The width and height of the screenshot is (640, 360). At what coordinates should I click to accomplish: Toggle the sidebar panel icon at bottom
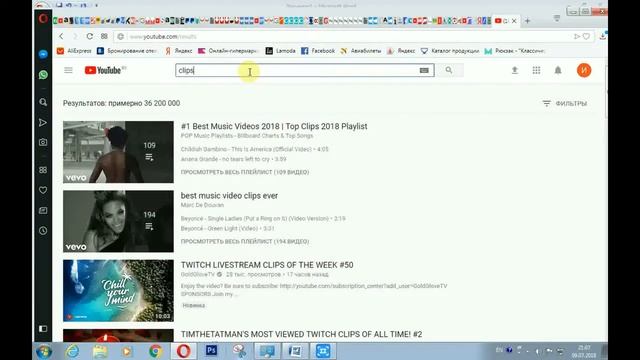pos(43,329)
